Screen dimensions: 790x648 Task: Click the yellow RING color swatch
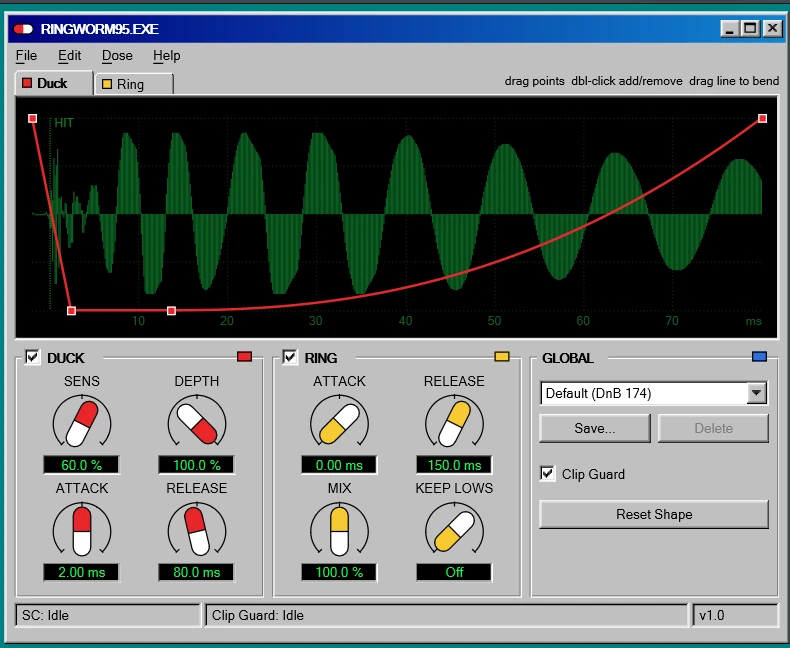pos(502,357)
